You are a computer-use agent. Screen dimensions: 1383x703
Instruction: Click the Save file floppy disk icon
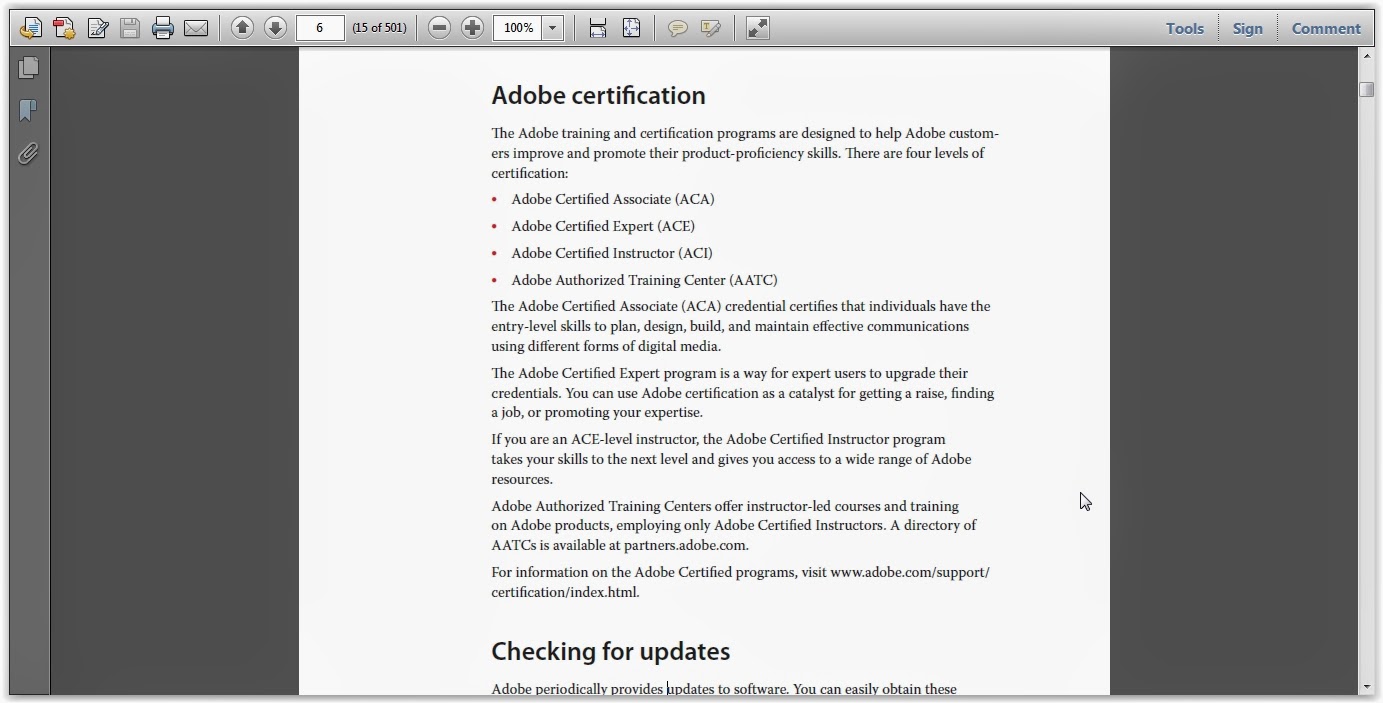(x=130, y=28)
